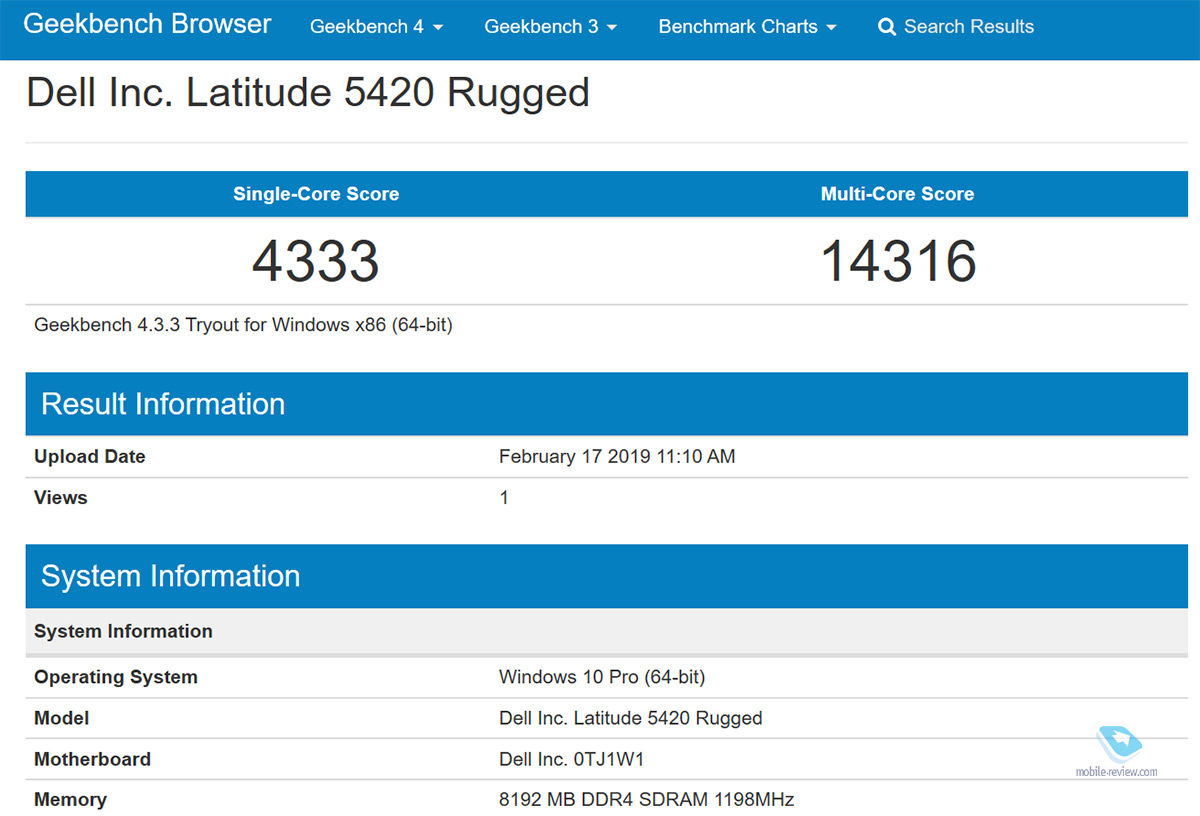Select the Windows 10 Pro (64-bit) value
Image resolution: width=1200 pixels, height=816 pixels.
602,677
